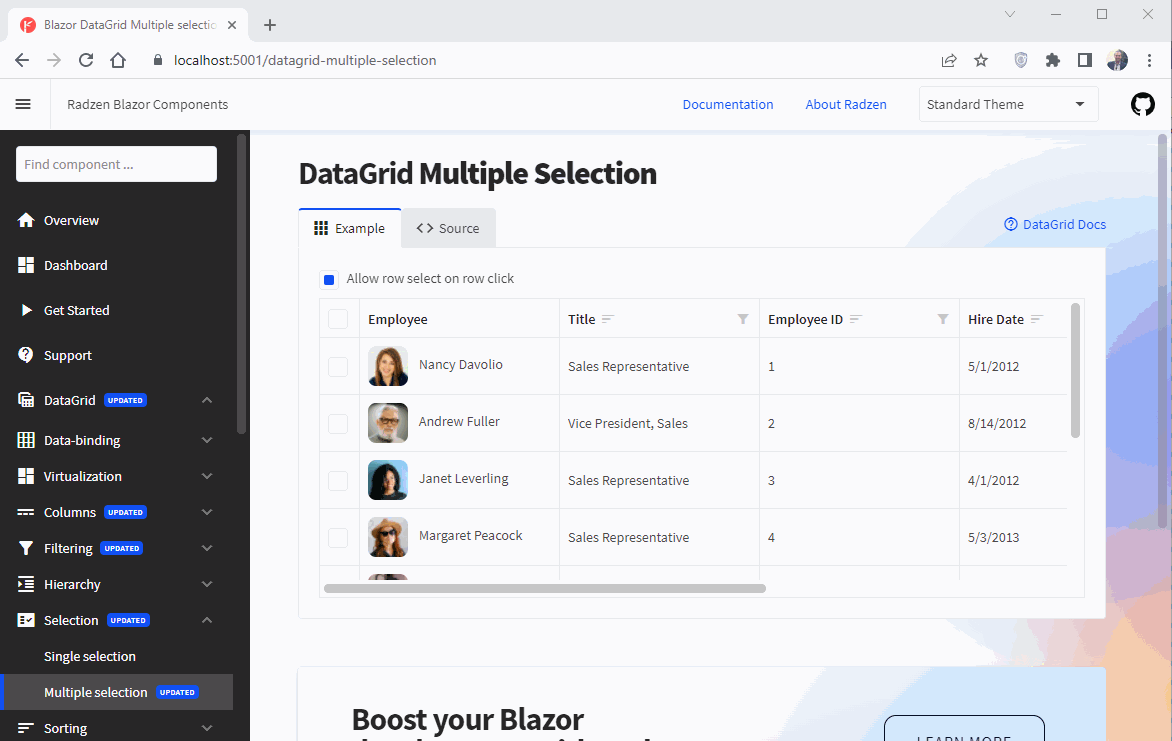Open the extensions puzzle icon
This screenshot has width=1172, height=741.
(1052, 61)
